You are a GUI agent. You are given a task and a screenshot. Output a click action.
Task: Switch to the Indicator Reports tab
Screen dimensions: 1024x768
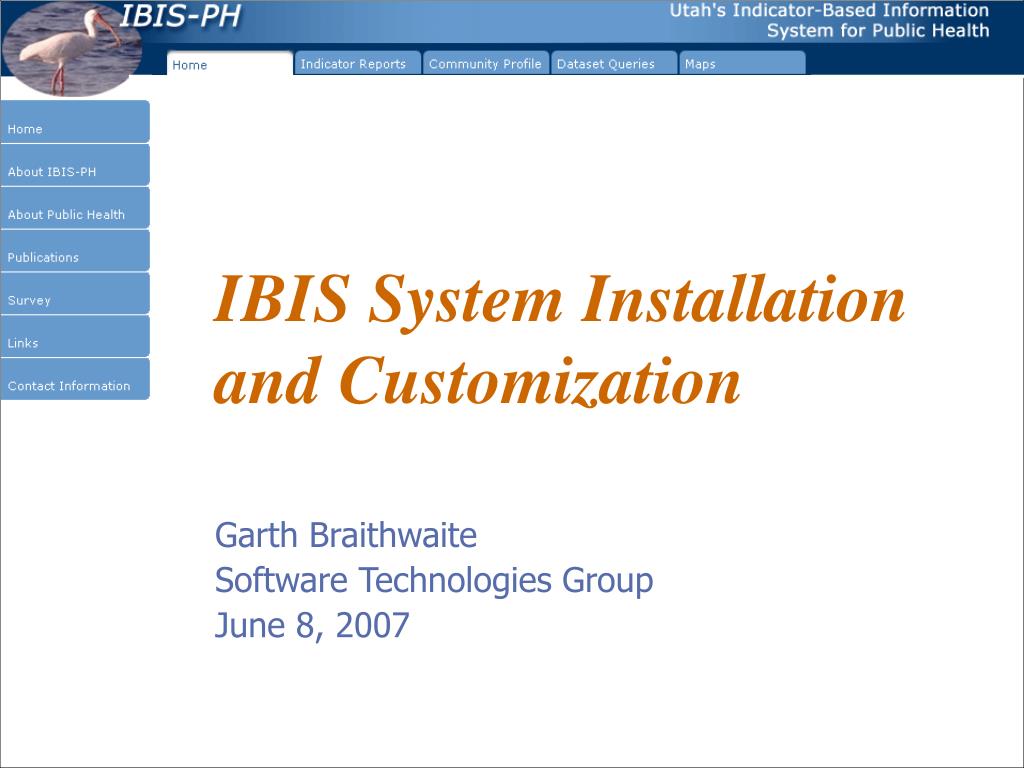click(357, 63)
